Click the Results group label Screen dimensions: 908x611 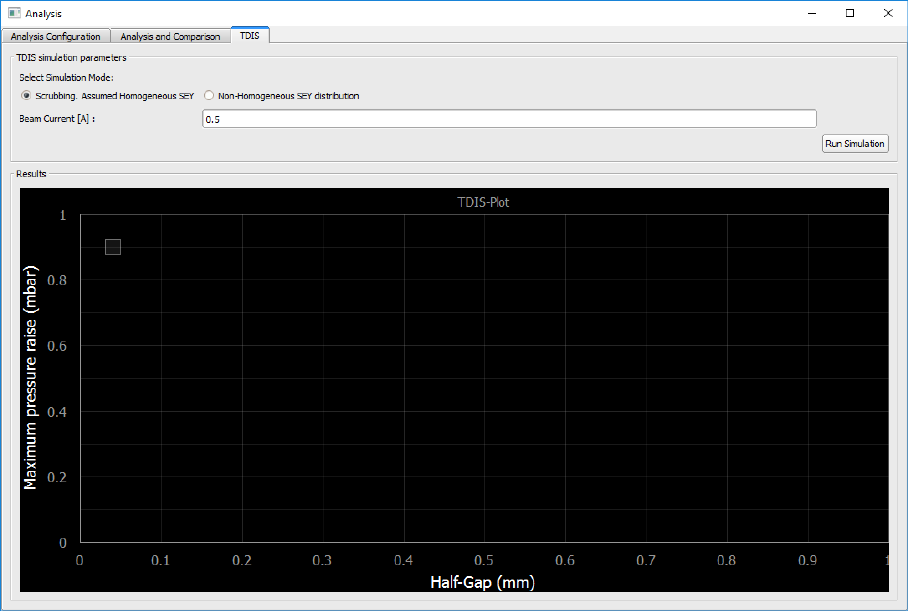coord(31,173)
